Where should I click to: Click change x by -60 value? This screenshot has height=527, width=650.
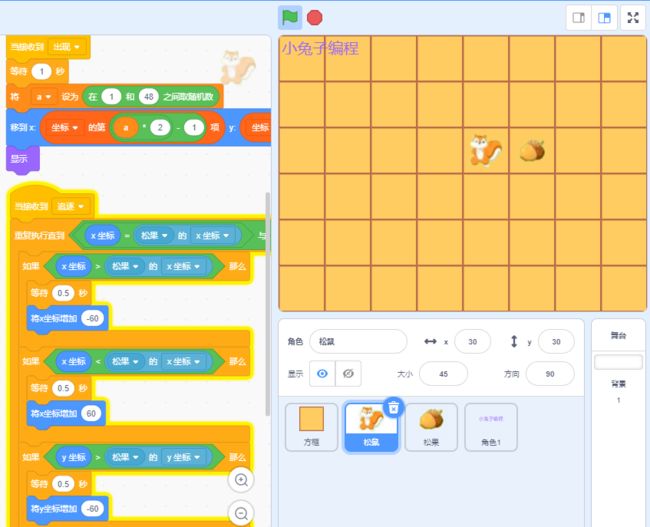click(93, 318)
